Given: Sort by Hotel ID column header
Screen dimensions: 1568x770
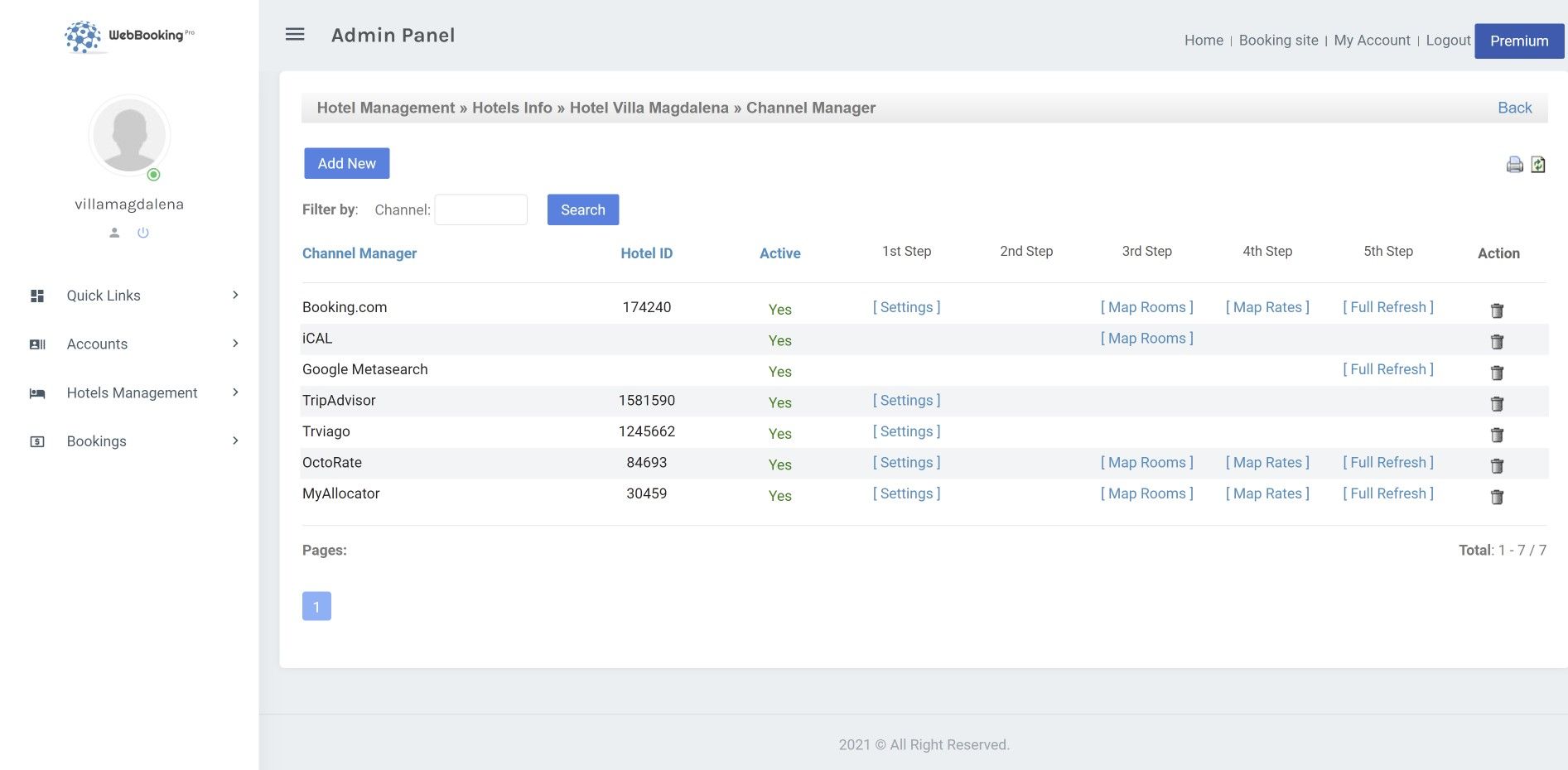Looking at the screenshot, I should (x=646, y=253).
